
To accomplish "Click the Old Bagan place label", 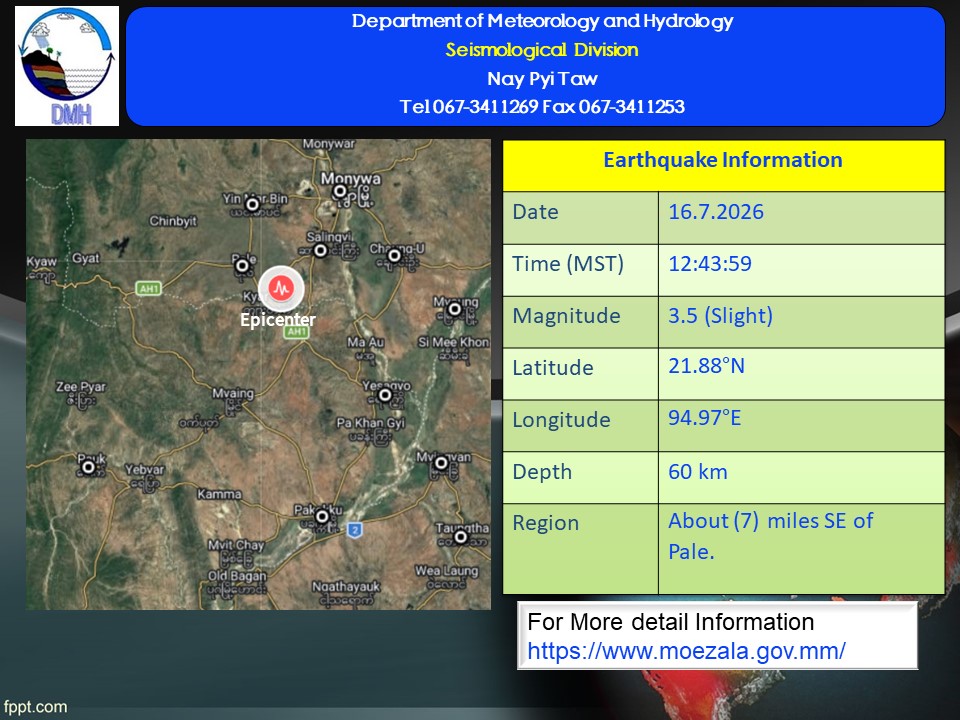I will 237,576.
